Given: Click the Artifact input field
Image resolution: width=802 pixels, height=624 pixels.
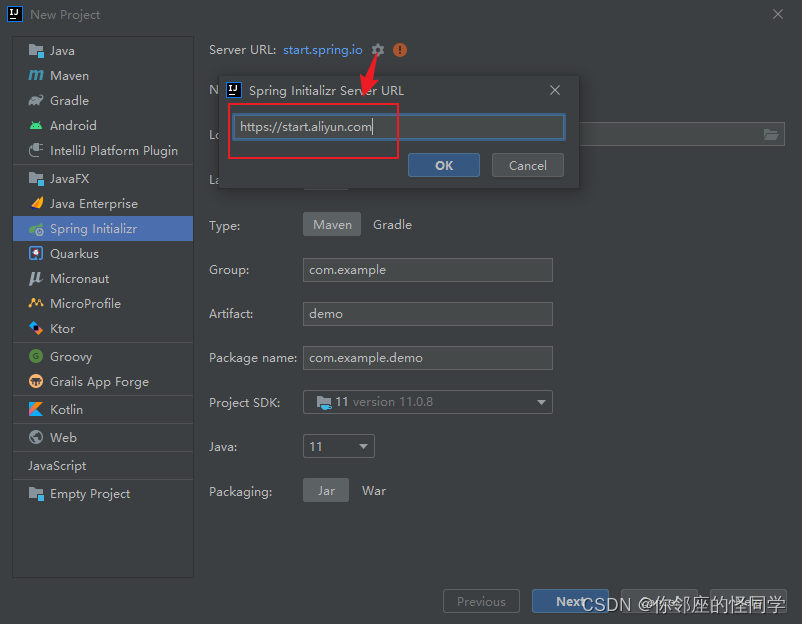Looking at the screenshot, I should pos(428,314).
